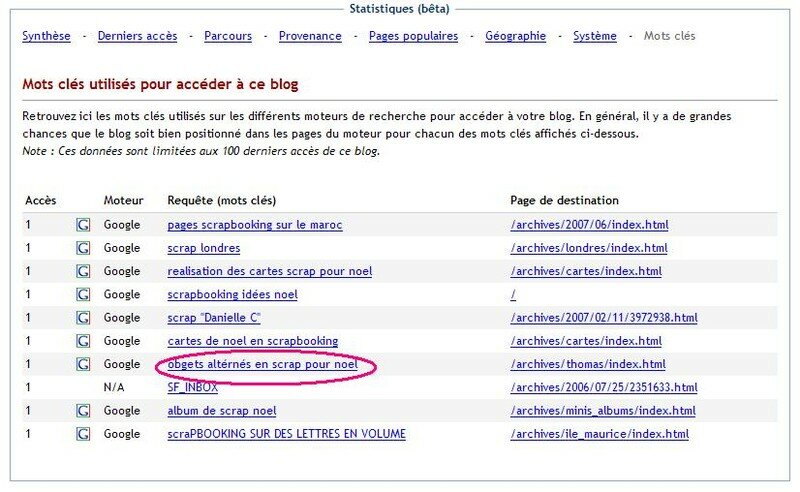Open Pages populaires tab
The image size is (800, 492).
(x=413, y=36)
